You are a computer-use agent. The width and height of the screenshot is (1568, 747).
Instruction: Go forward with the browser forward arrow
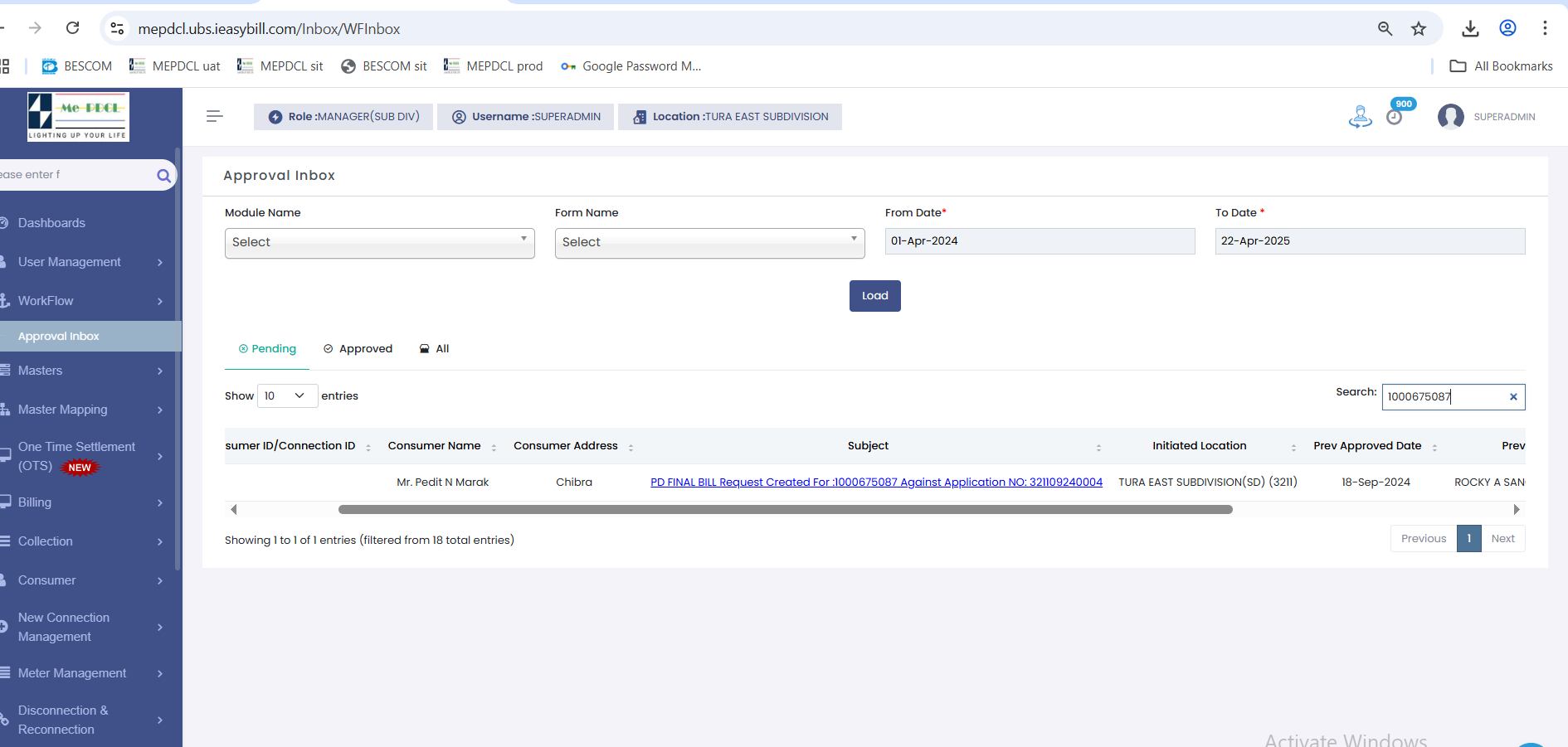35,28
